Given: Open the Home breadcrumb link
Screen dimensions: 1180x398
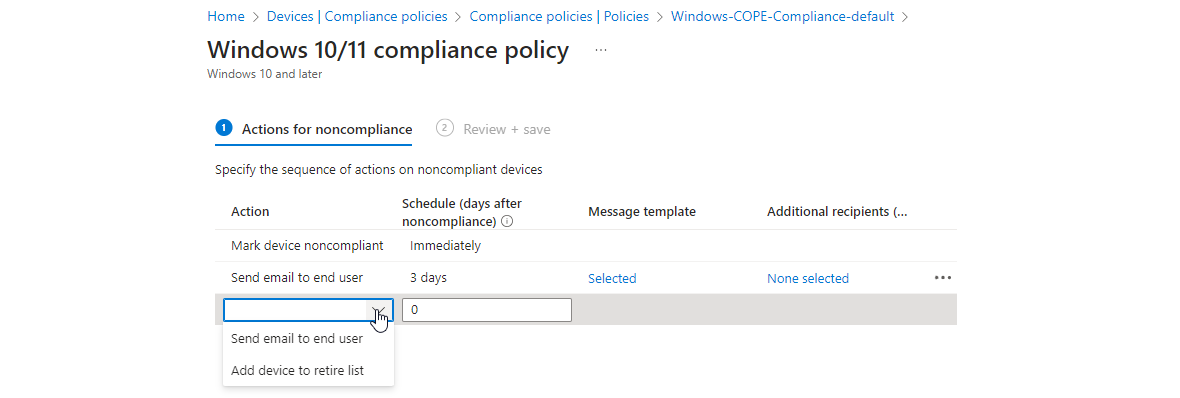Looking at the screenshot, I should click(x=226, y=16).
